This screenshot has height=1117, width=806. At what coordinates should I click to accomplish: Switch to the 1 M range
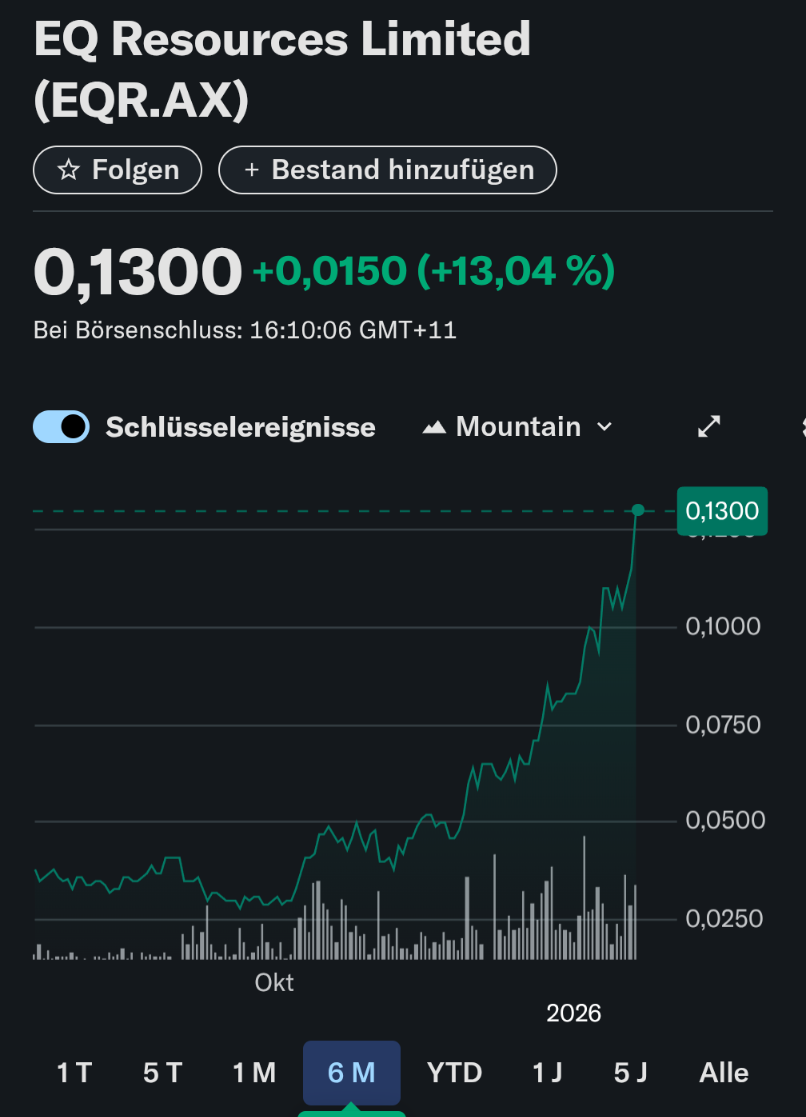click(x=253, y=1073)
